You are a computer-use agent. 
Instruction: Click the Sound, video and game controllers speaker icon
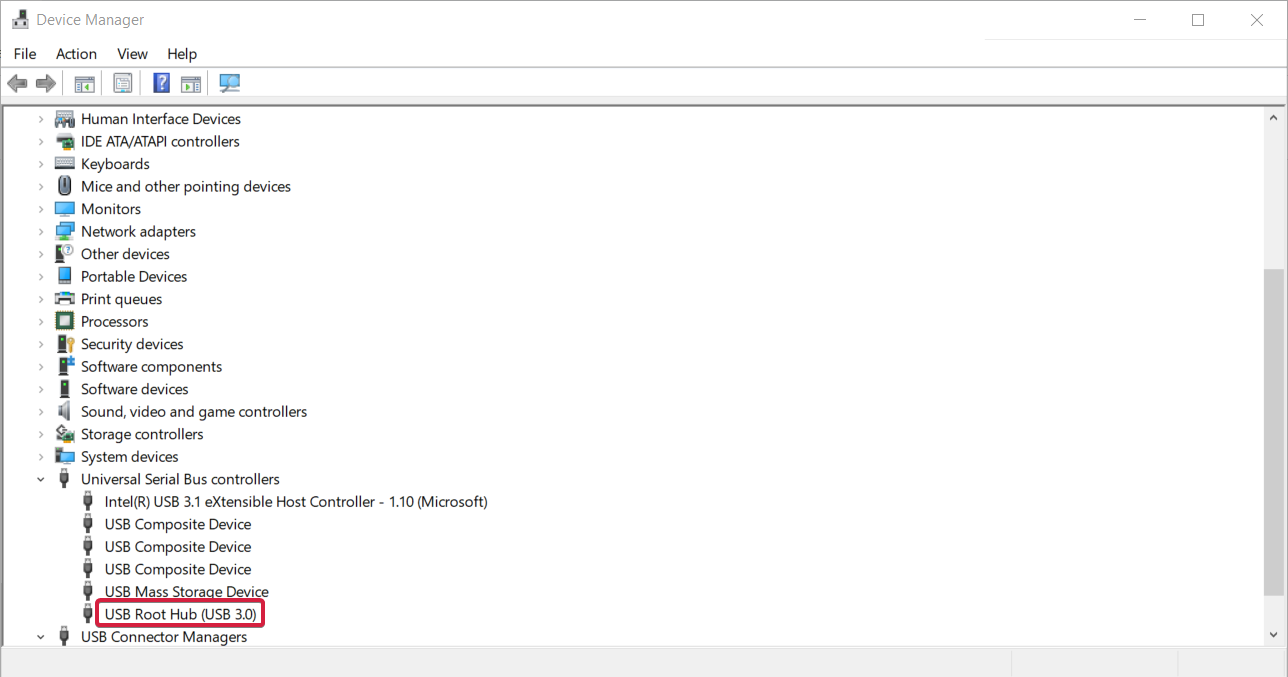pos(65,412)
